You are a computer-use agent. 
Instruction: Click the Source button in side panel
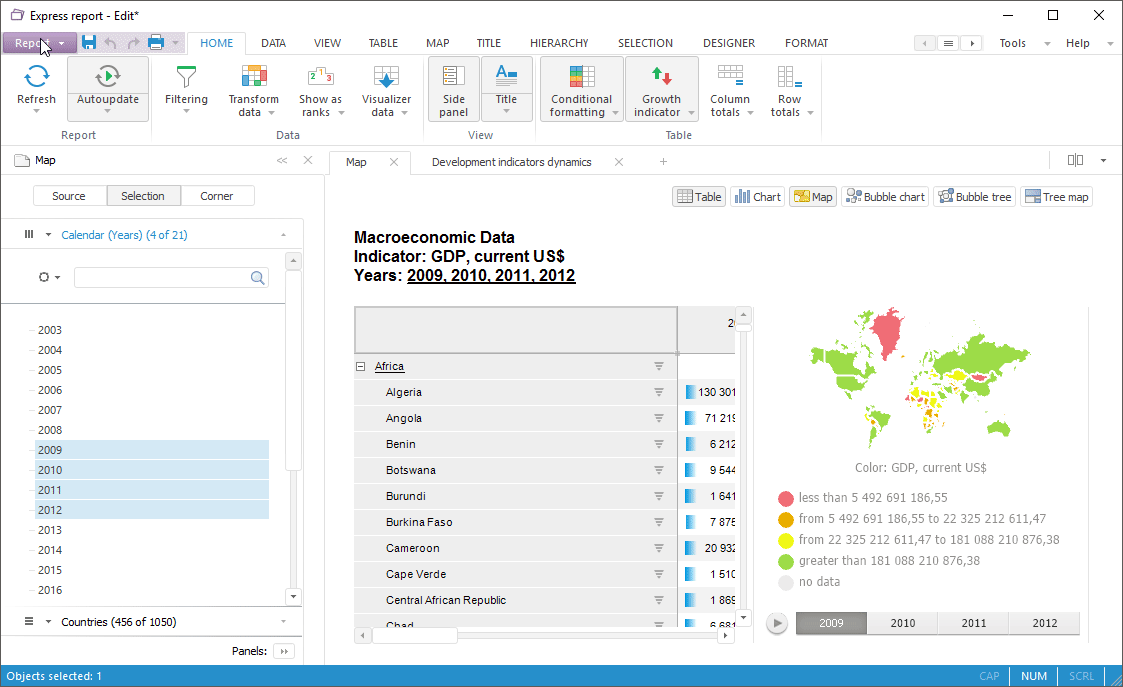pos(69,196)
